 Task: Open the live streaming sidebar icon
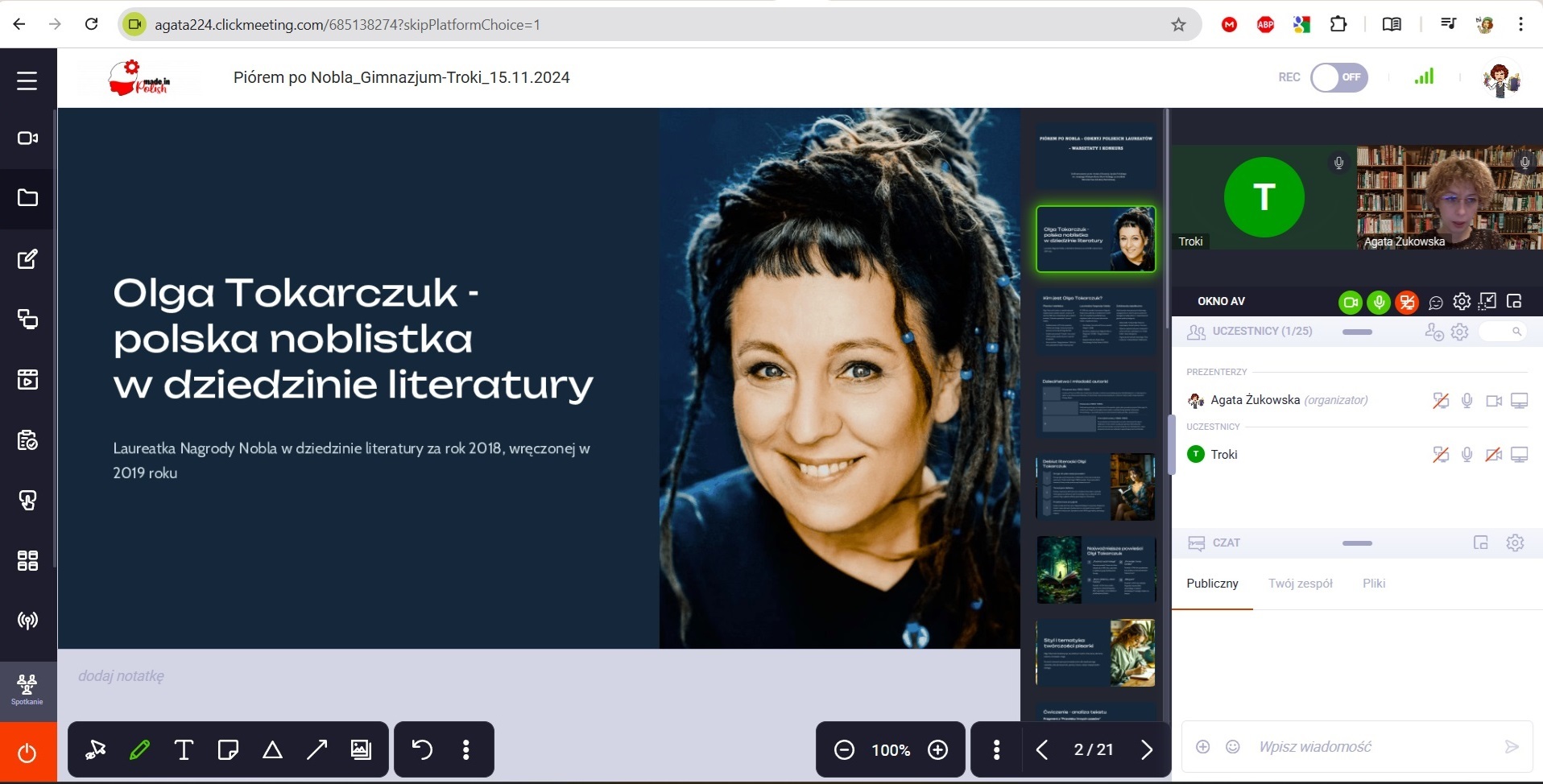click(x=27, y=621)
